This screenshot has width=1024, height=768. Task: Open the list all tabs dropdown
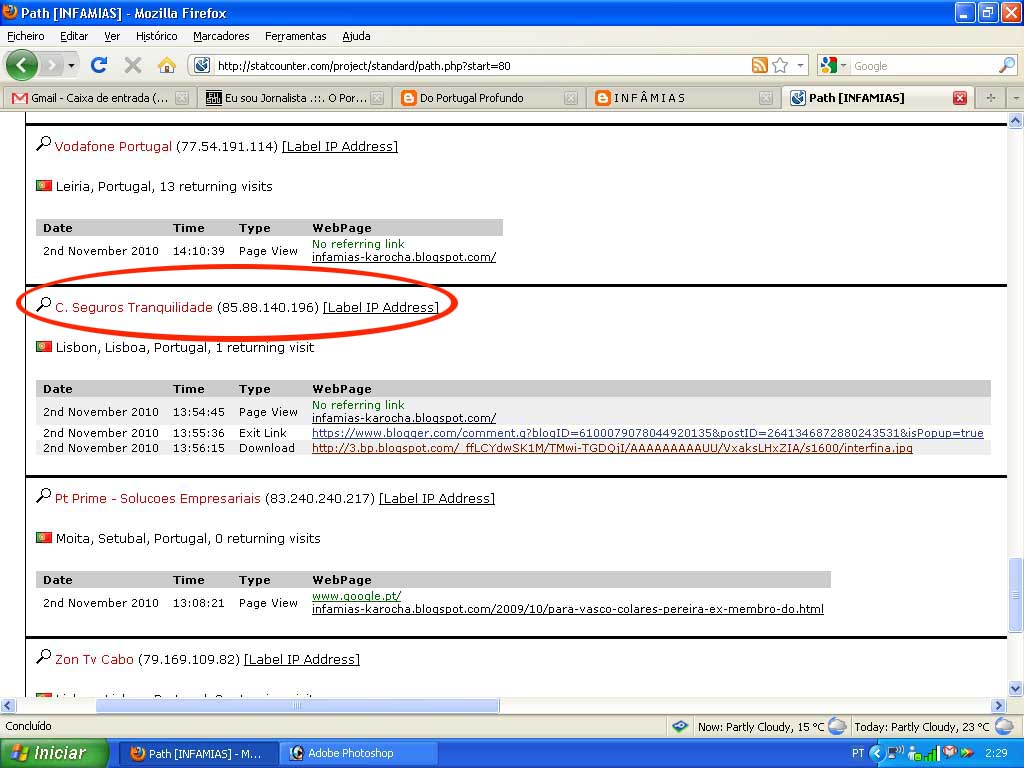(1016, 98)
